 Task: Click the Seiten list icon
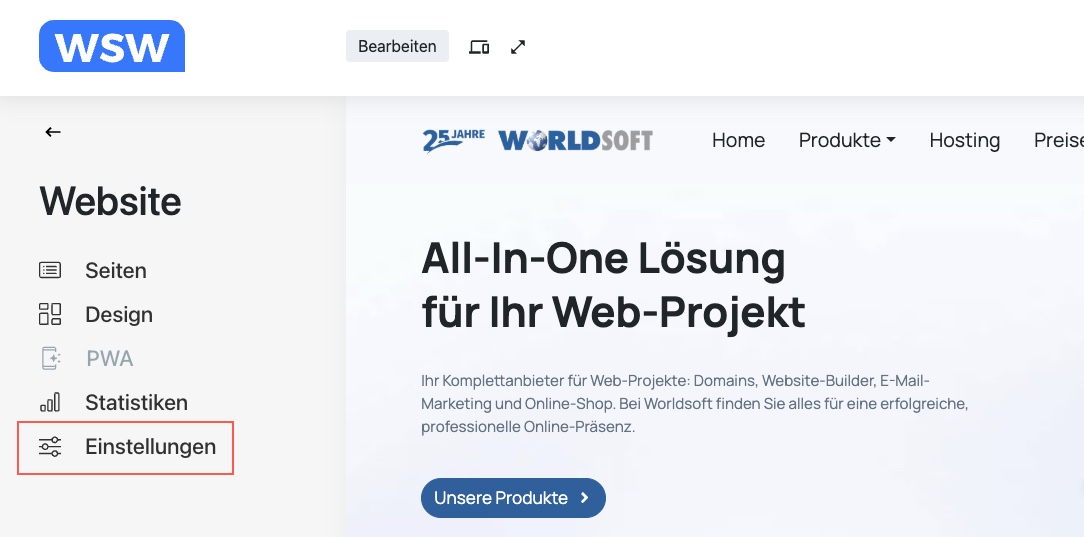(50, 270)
